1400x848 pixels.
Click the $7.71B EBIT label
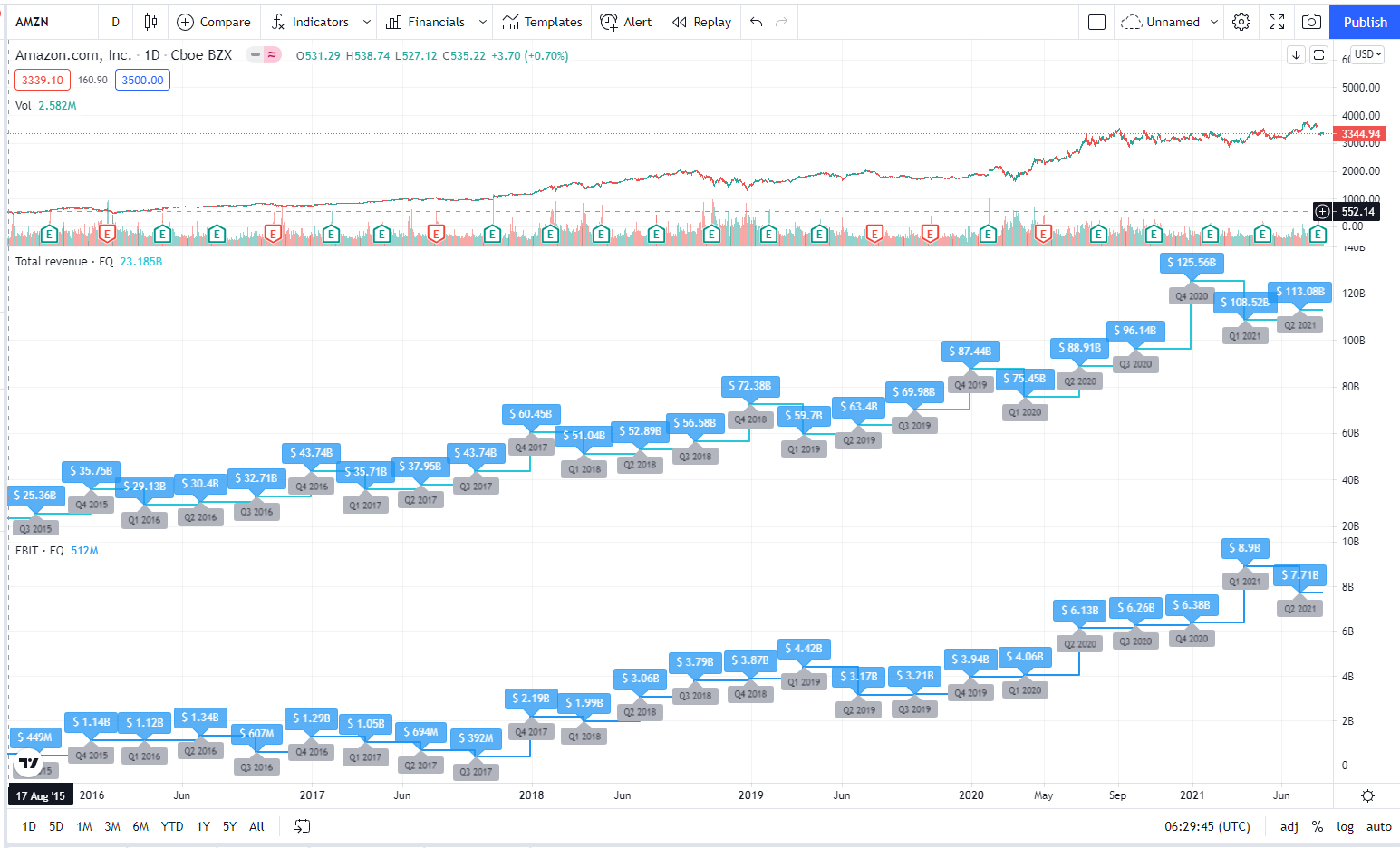pos(1299,574)
